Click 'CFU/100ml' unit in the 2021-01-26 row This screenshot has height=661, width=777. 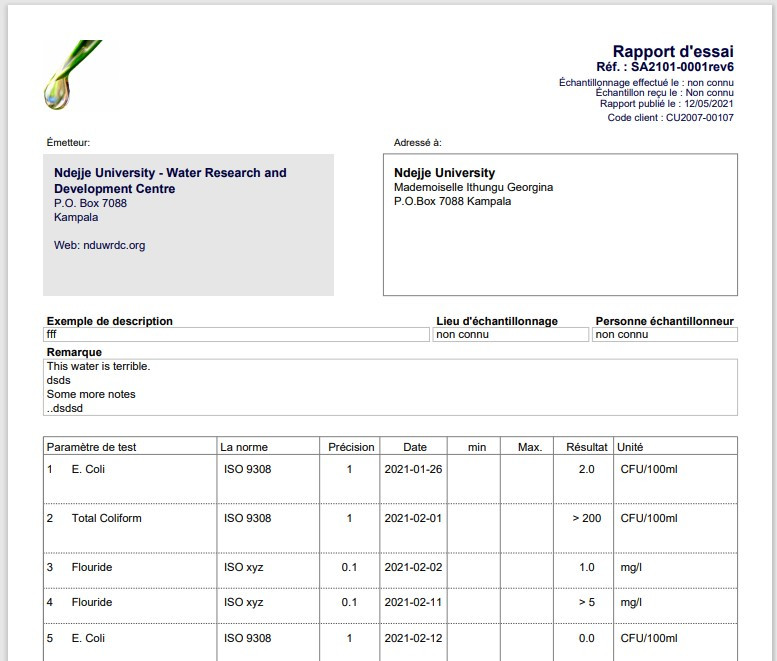click(x=649, y=469)
